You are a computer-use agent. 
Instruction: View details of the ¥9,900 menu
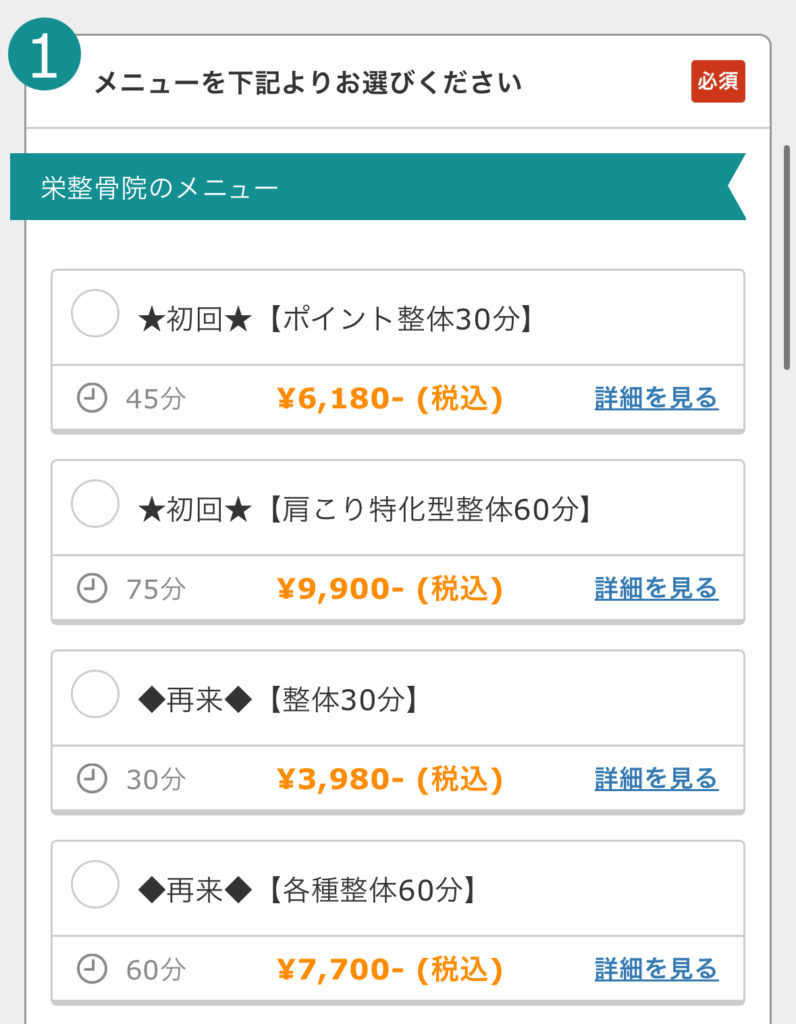[x=656, y=588]
